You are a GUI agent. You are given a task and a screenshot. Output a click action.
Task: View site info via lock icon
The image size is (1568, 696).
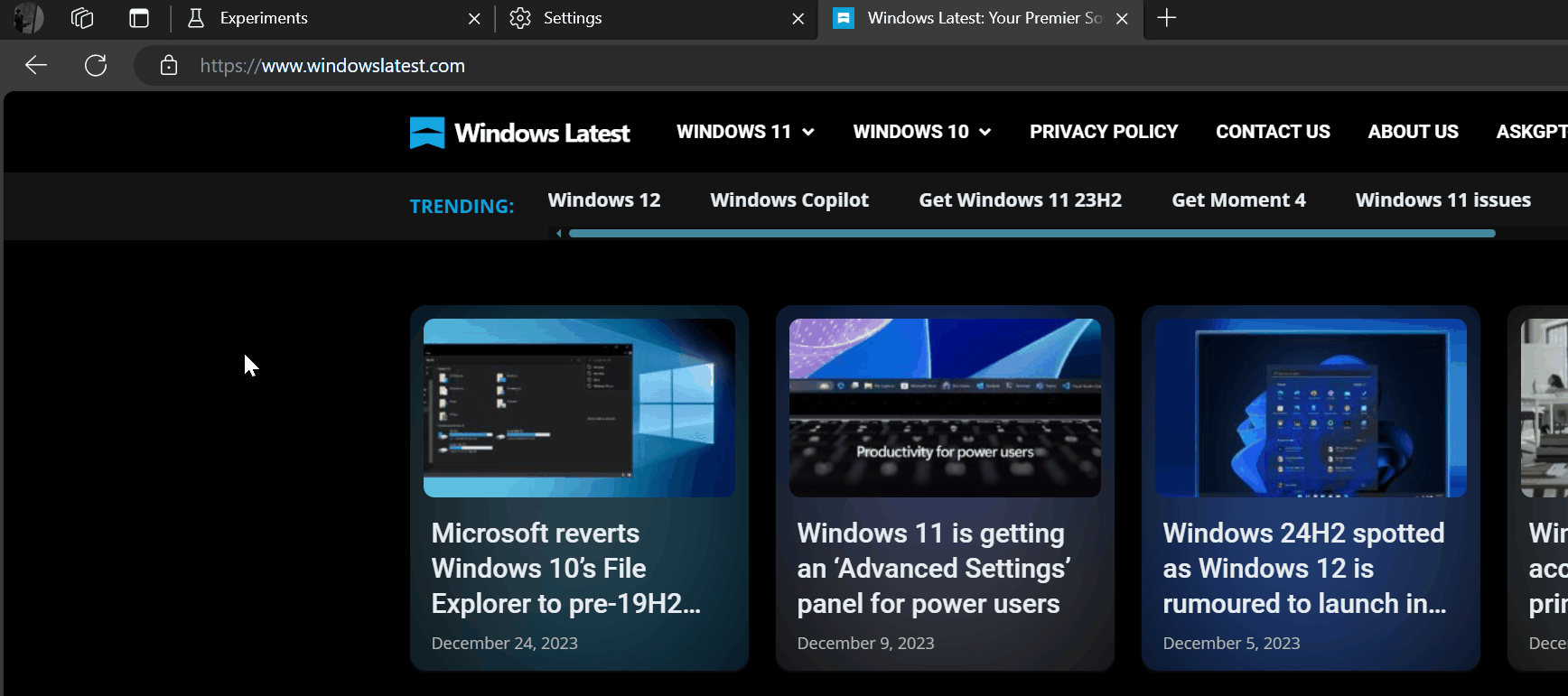coord(168,65)
